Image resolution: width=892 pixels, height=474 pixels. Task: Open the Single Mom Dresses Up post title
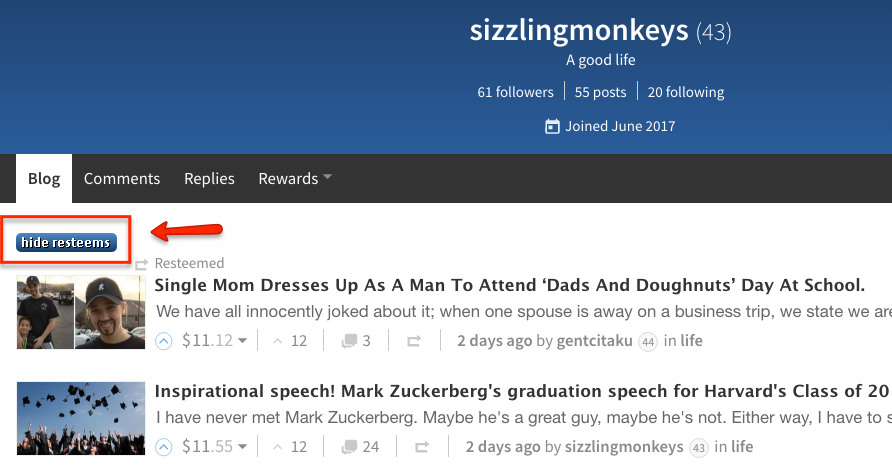pyautogui.click(x=510, y=285)
